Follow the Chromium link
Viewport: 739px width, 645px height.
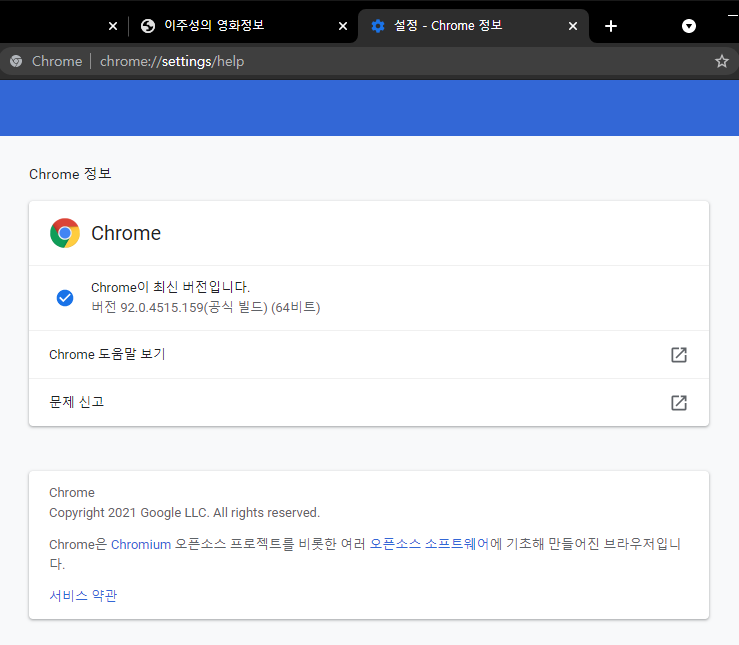coord(141,544)
